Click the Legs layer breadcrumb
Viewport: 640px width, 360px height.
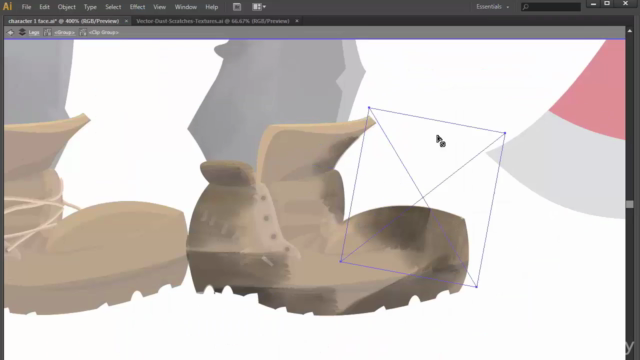pyautogui.click(x=34, y=32)
